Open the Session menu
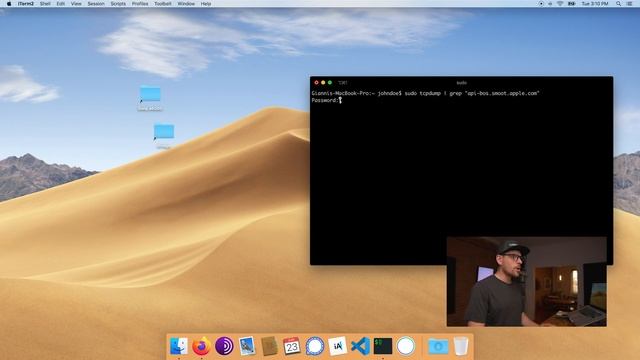 96,4
